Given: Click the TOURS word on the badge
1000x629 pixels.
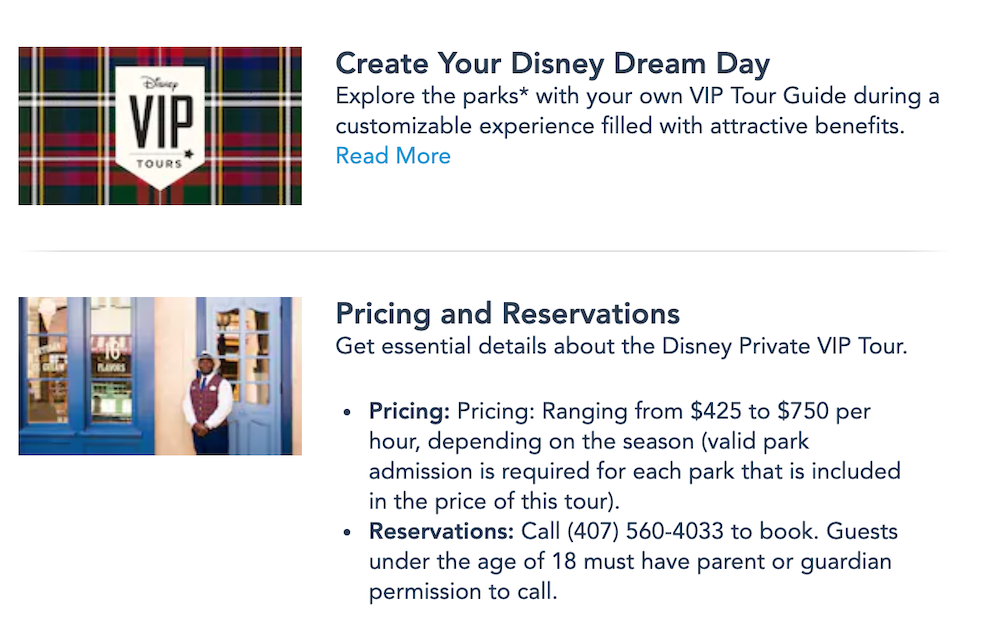Looking at the screenshot, I should click(x=159, y=164).
